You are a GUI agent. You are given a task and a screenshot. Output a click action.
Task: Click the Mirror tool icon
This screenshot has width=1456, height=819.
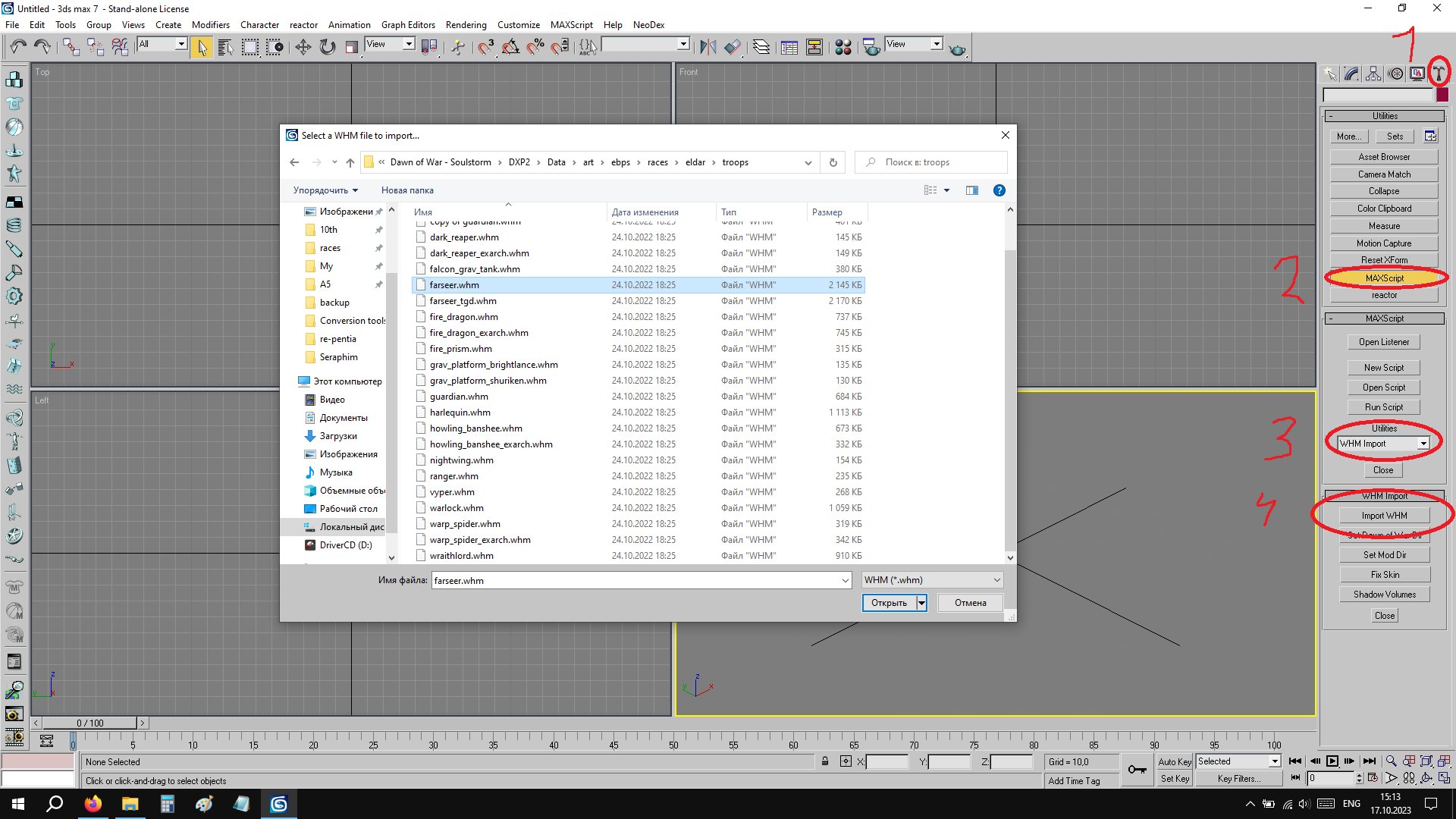coord(708,47)
